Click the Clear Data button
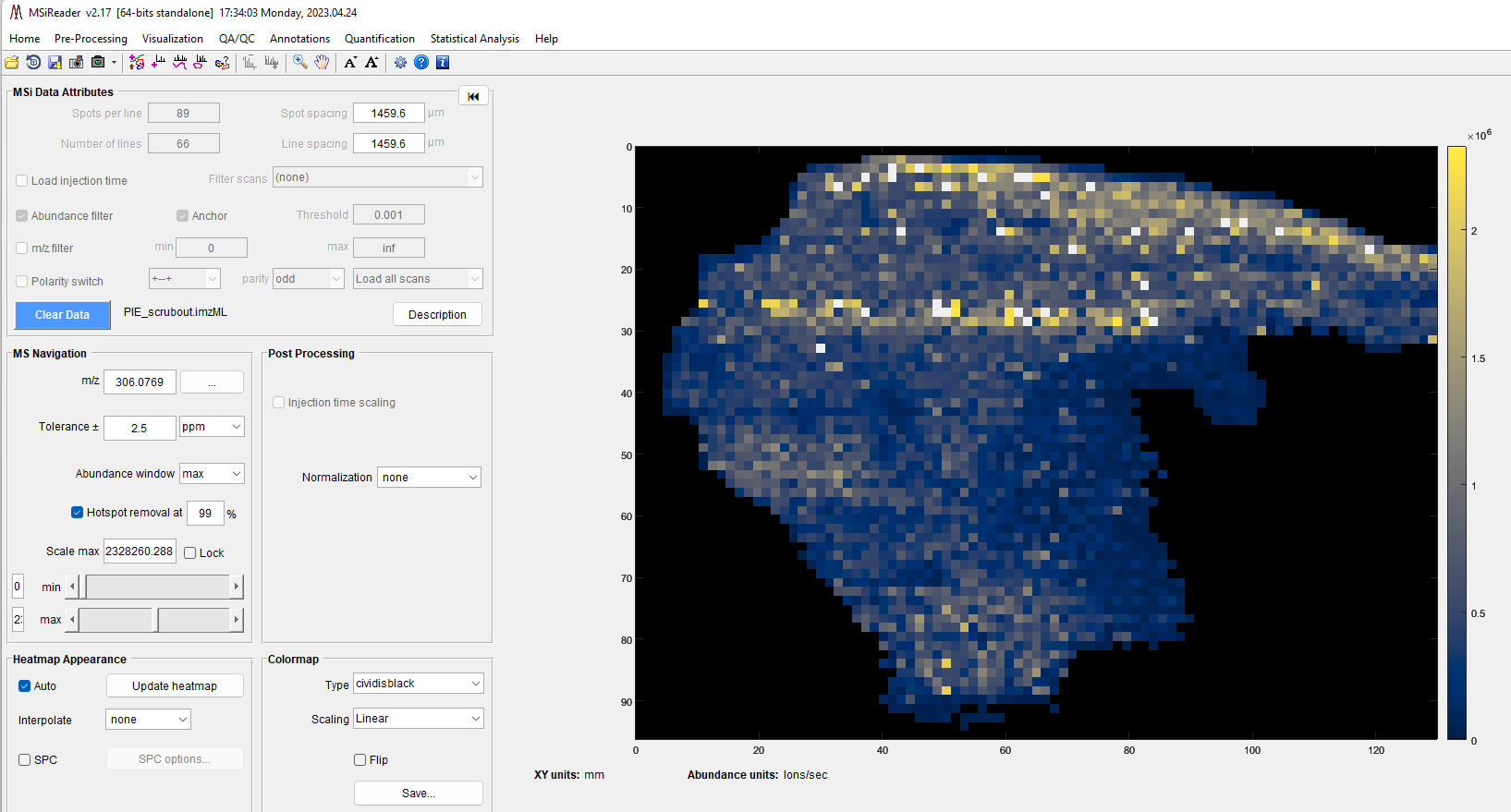This screenshot has width=1511, height=812. (63, 315)
